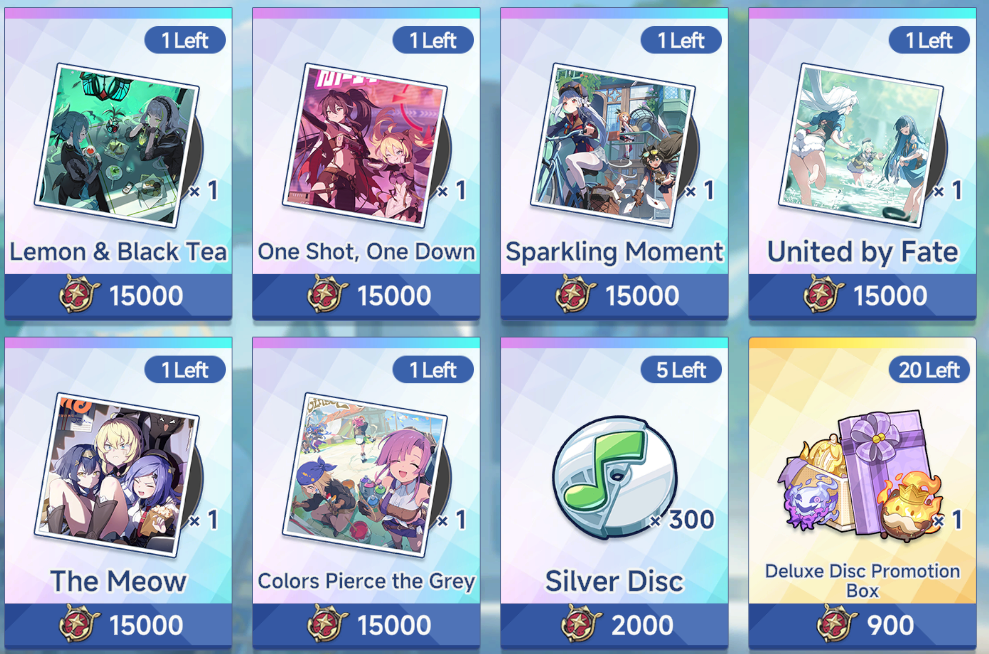The height and width of the screenshot is (654, 989).
Task: Purchase Sparkling Moment via its 15000 price bar
Action: [614, 295]
